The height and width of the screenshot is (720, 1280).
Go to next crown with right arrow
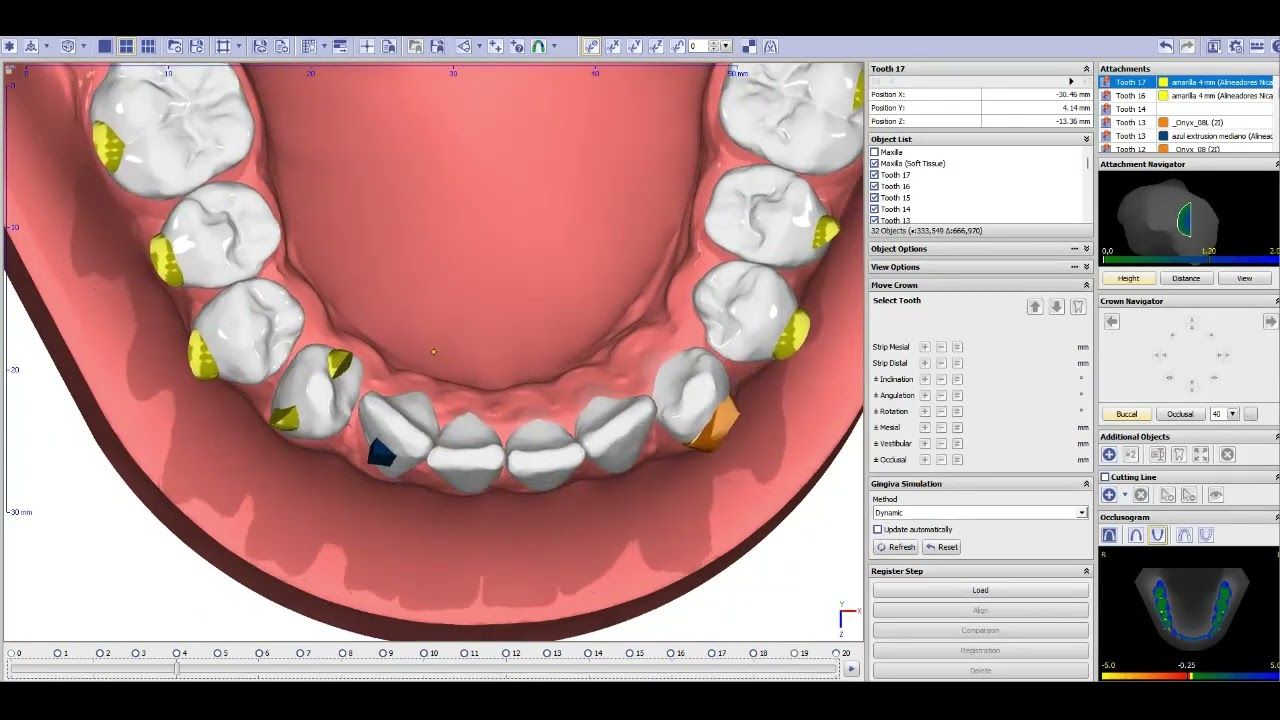click(1270, 321)
